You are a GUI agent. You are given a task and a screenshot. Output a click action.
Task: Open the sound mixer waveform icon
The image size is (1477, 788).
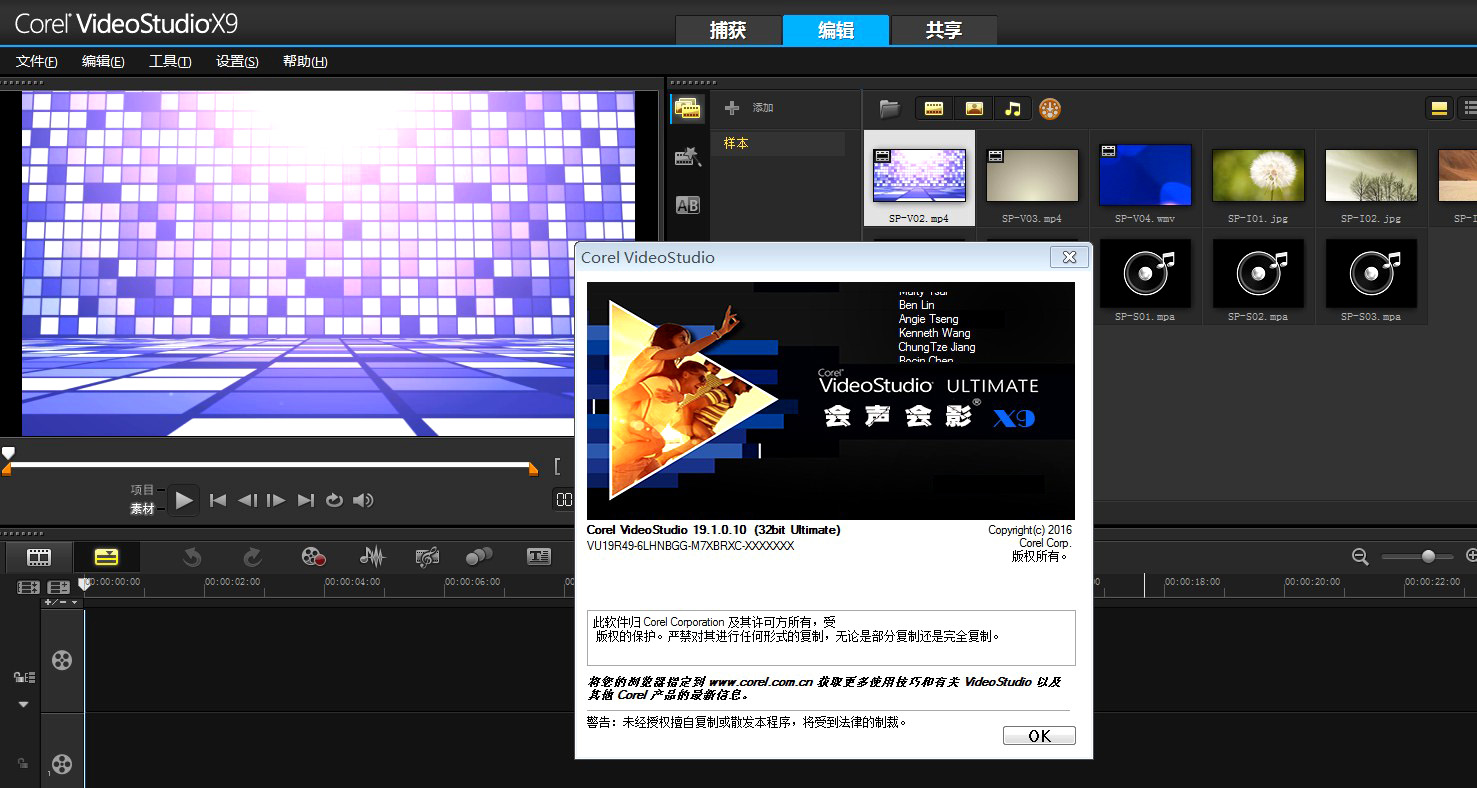point(372,557)
